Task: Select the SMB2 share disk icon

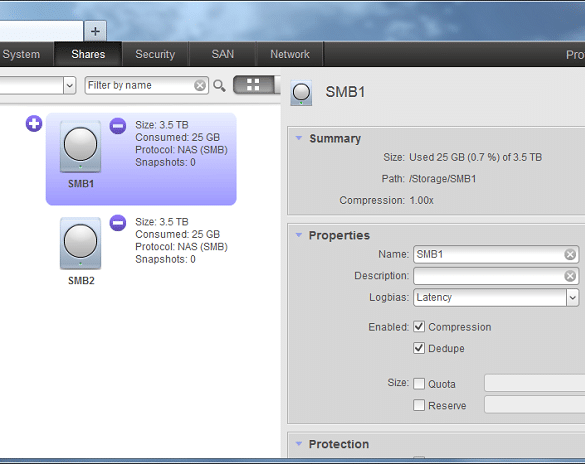Action: coord(81,243)
